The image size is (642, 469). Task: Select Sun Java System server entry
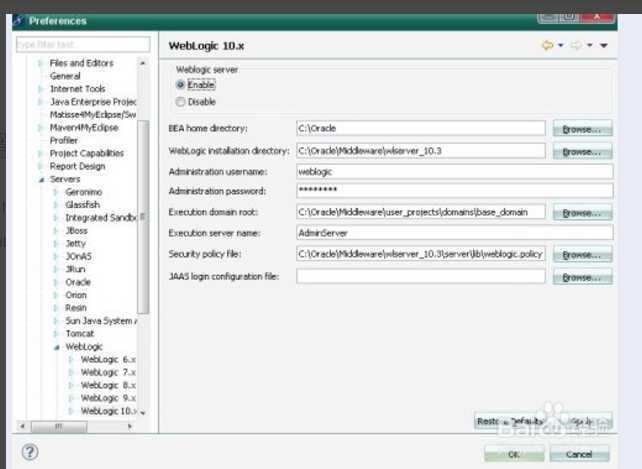tap(101, 321)
